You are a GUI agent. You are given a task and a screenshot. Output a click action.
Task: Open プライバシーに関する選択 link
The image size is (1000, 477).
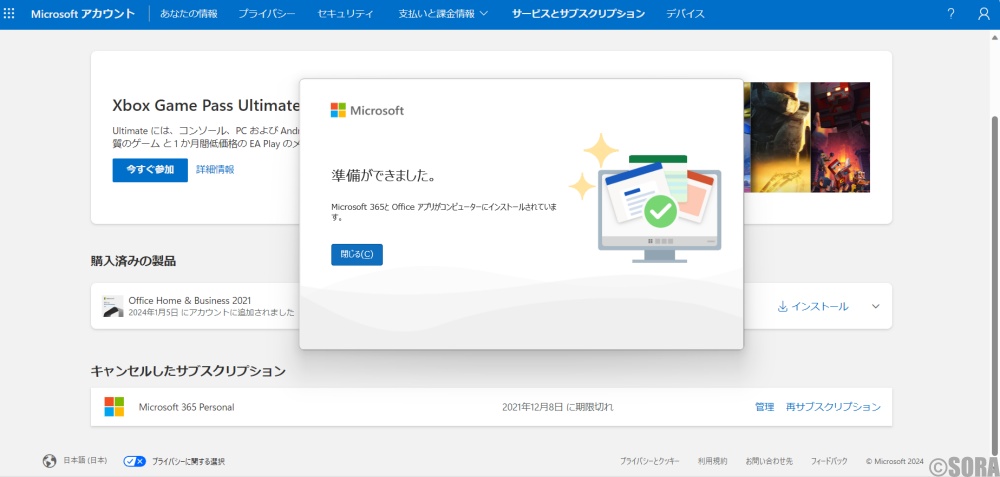click(x=188, y=461)
